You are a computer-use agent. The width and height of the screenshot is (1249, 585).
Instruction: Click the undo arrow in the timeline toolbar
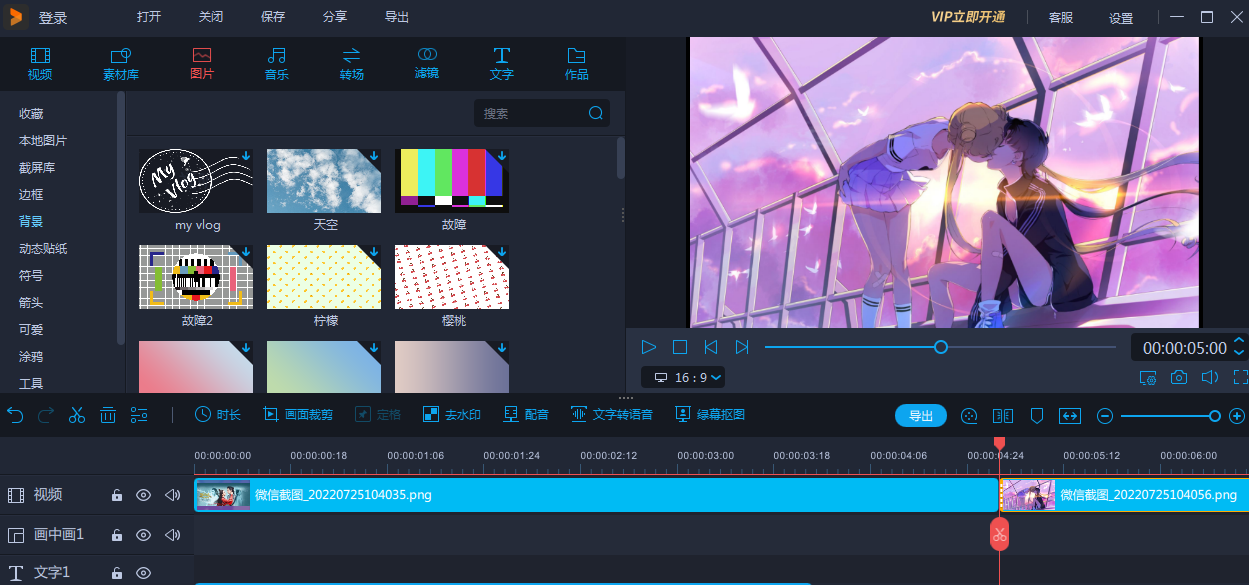click(15, 415)
